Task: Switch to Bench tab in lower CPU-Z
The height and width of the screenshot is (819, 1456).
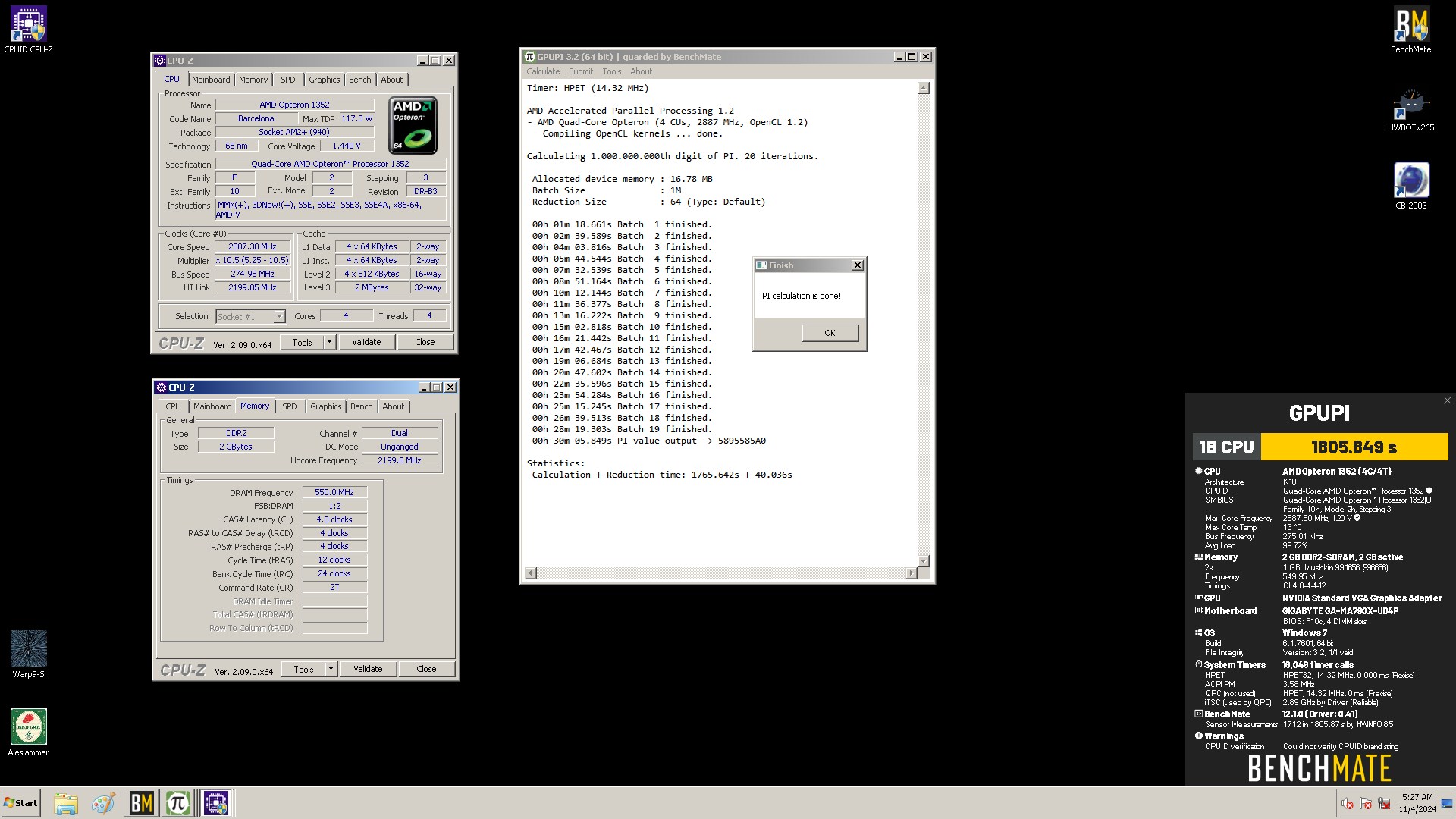Action: pyautogui.click(x=362, y=406)
